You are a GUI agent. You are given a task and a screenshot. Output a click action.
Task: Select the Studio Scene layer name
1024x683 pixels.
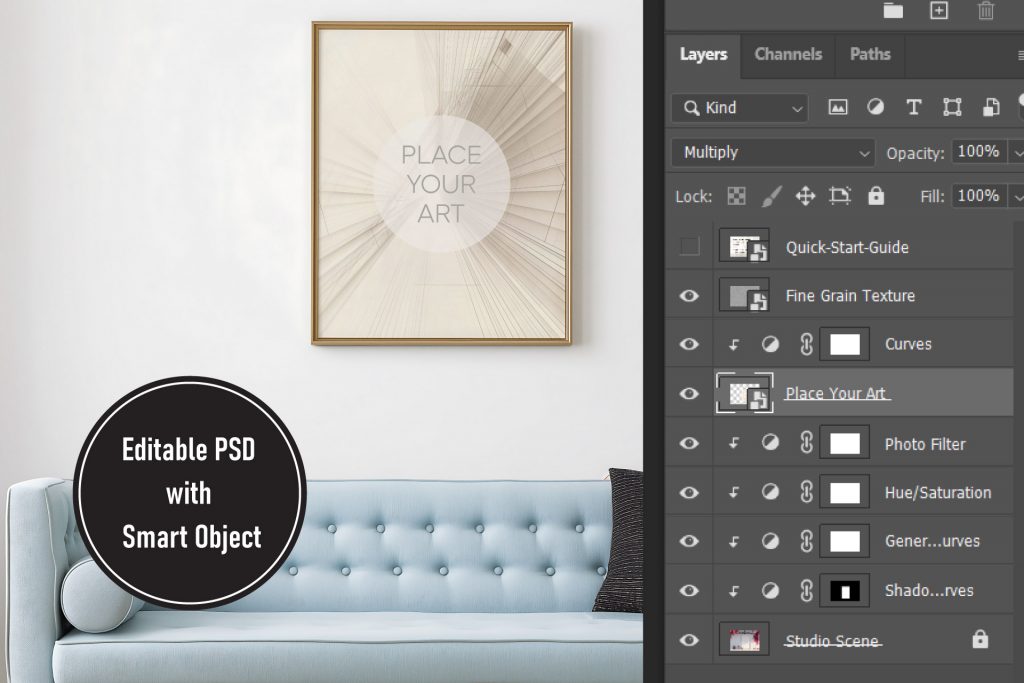pyautogui.click(x=831, y=641)
